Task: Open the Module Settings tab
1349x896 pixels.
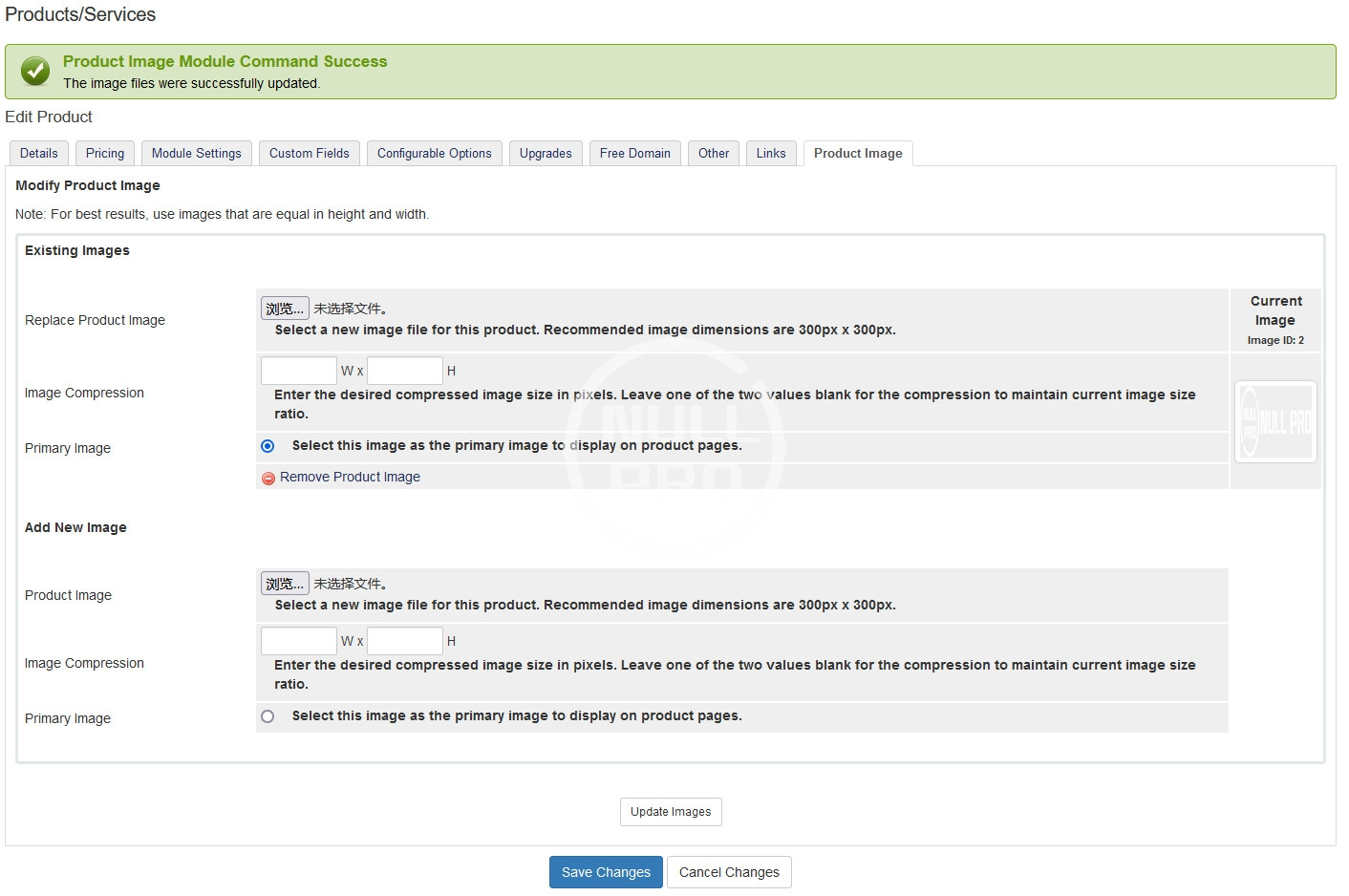Action: pos(197,154)
